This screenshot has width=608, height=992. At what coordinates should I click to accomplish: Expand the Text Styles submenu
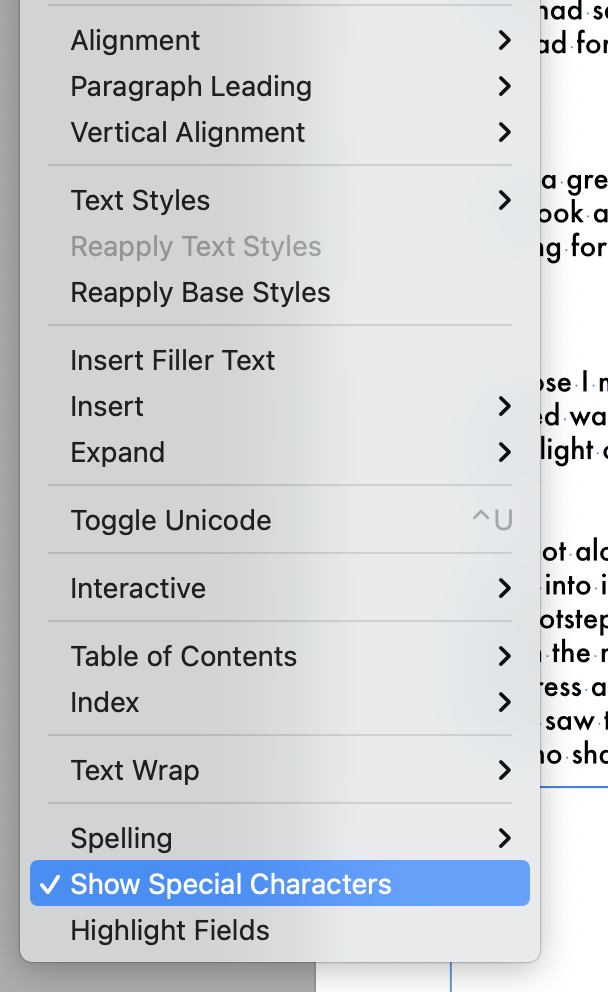140,201
